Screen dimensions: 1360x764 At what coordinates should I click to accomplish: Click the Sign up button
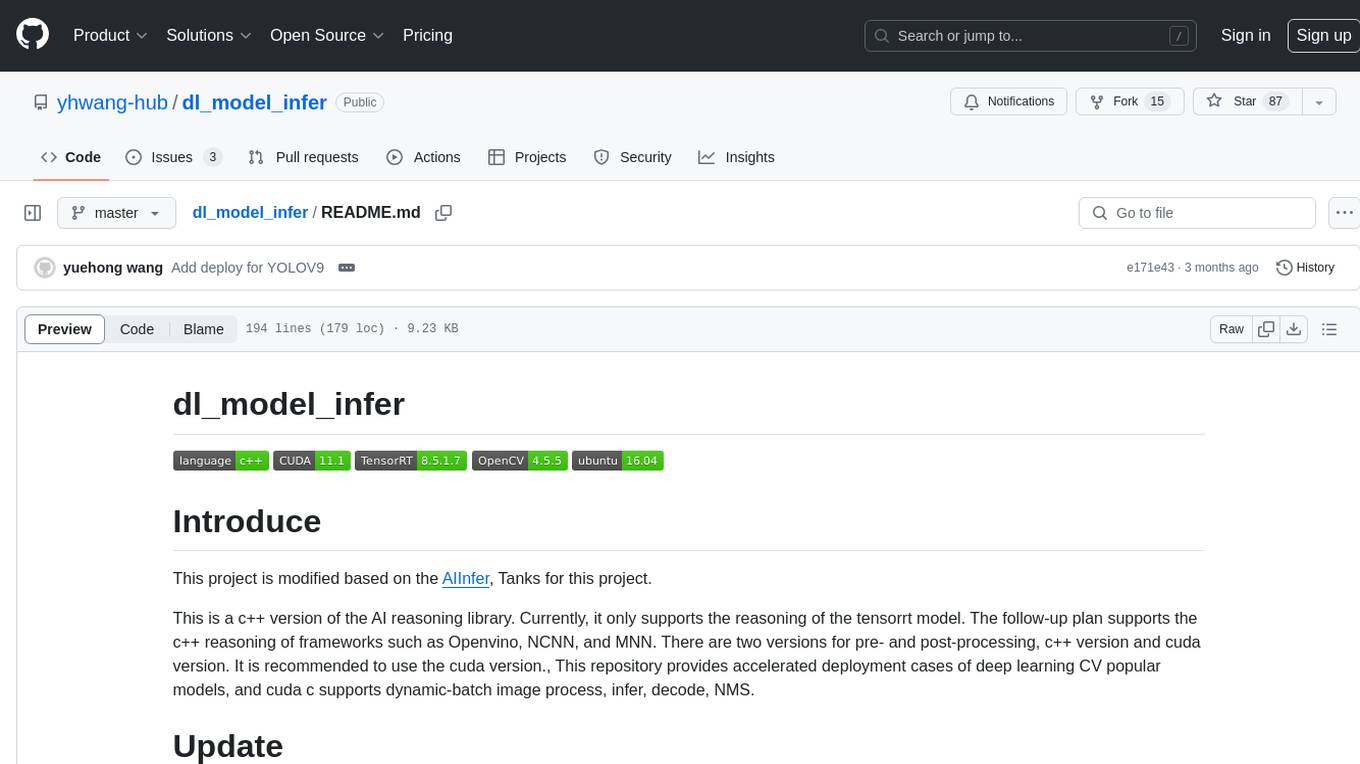(x=1323, y=35)
